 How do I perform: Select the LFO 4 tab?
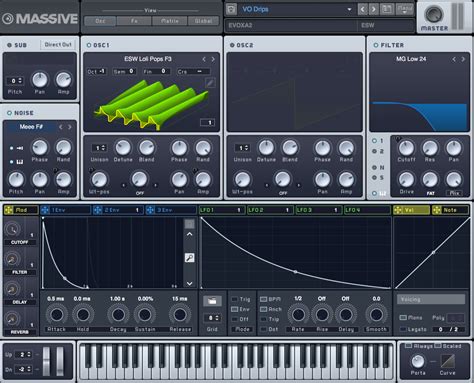[x=367, y=210]
